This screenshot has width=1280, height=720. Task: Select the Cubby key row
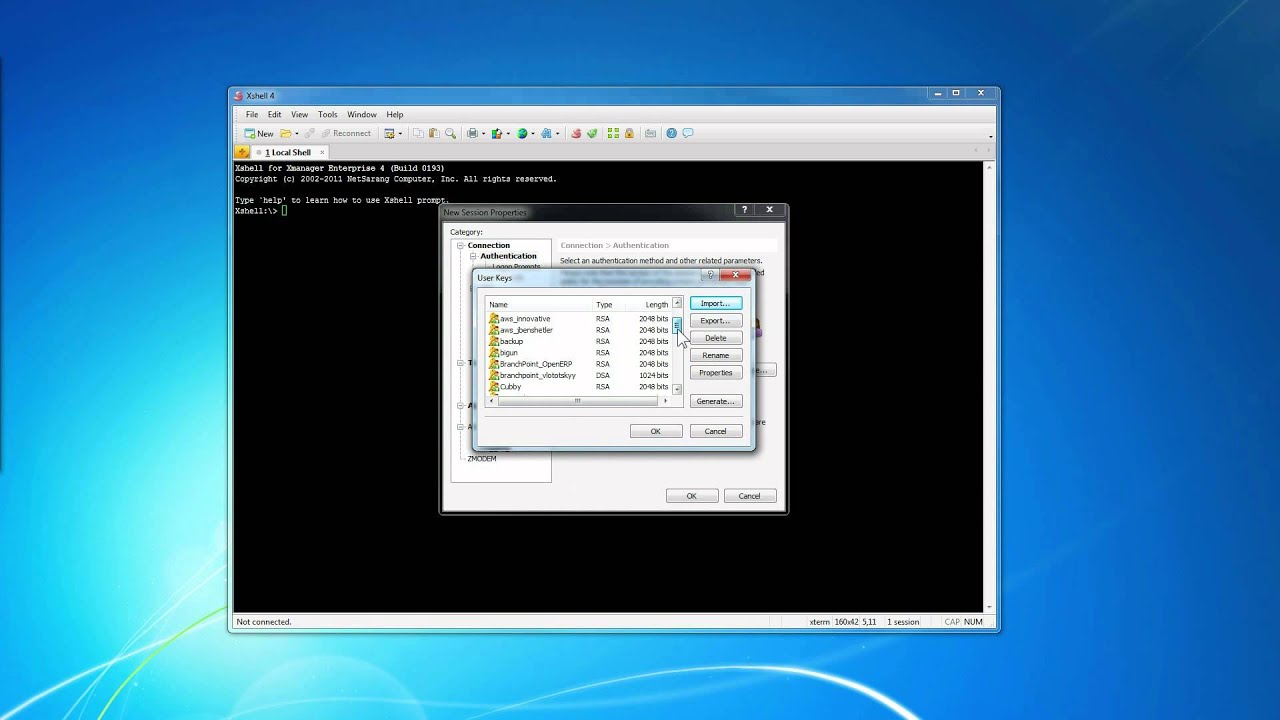578,387
